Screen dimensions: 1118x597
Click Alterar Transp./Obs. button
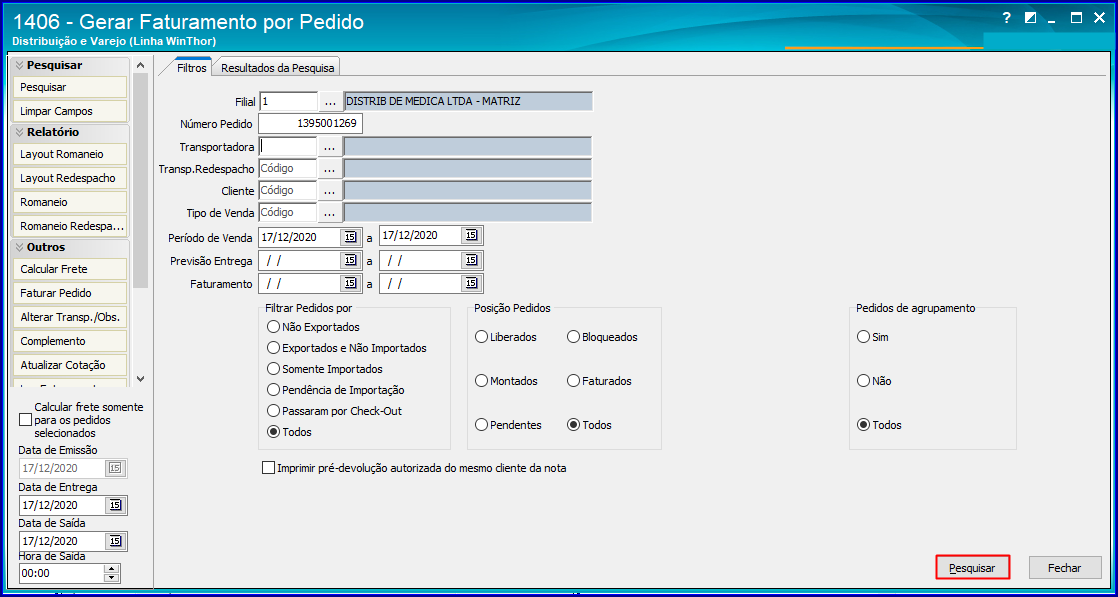coord(70,317)
